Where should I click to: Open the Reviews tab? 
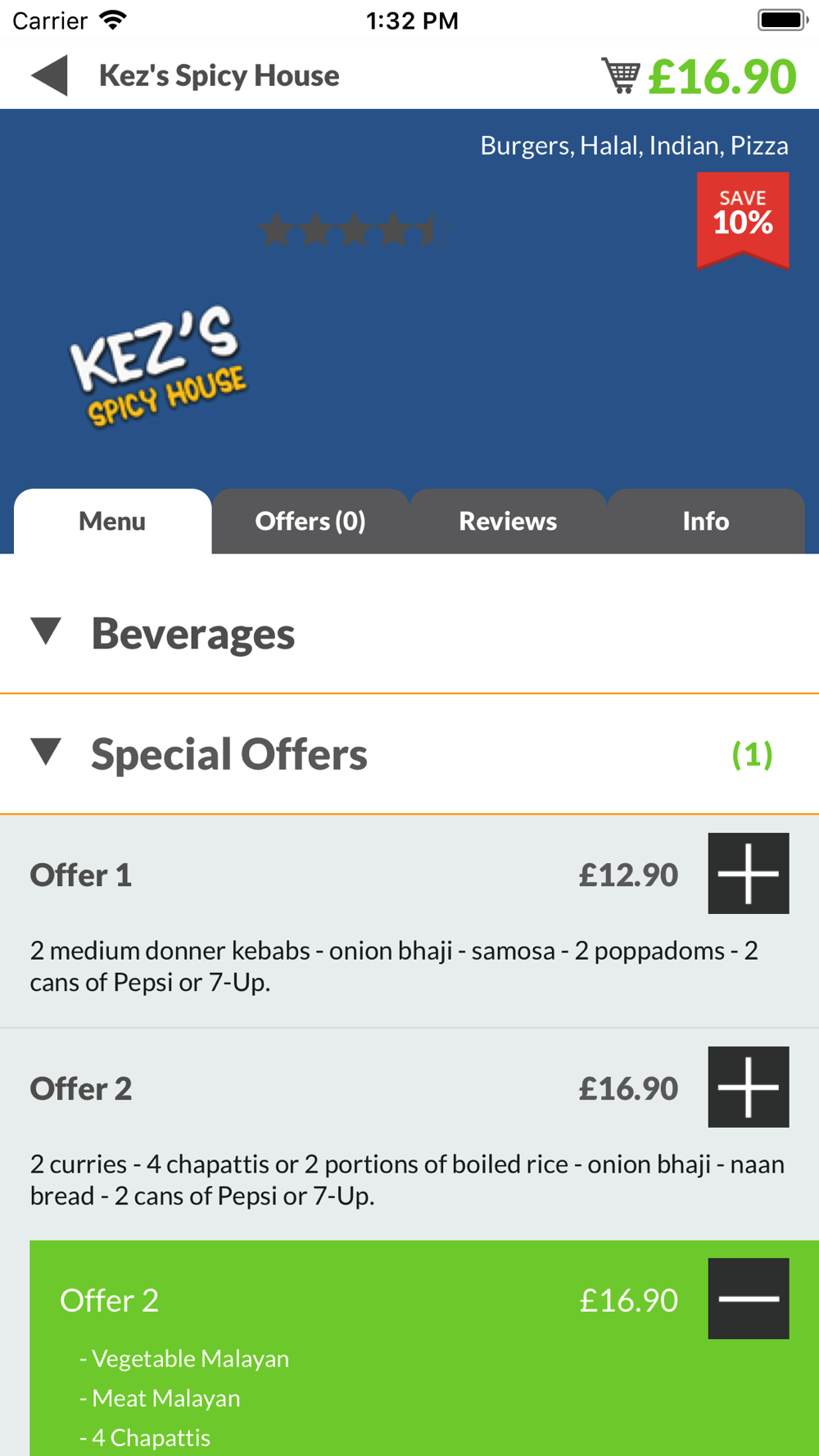coord(508,522)
